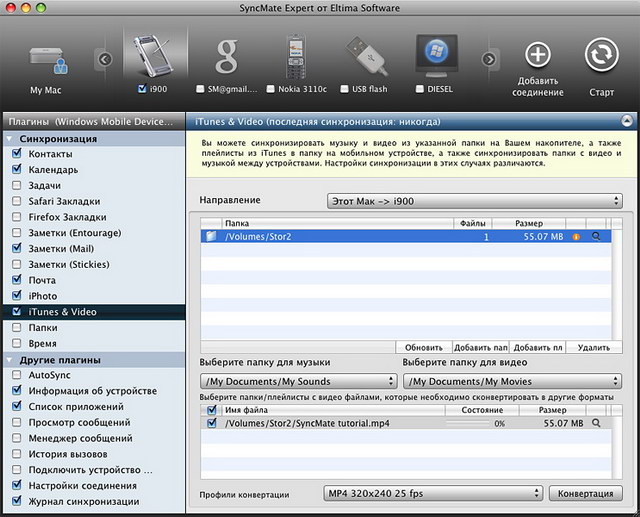Click the Добавить пл button
Image resolution: width=640 pixels, height=517 pixels.
[x=538, y=348]
